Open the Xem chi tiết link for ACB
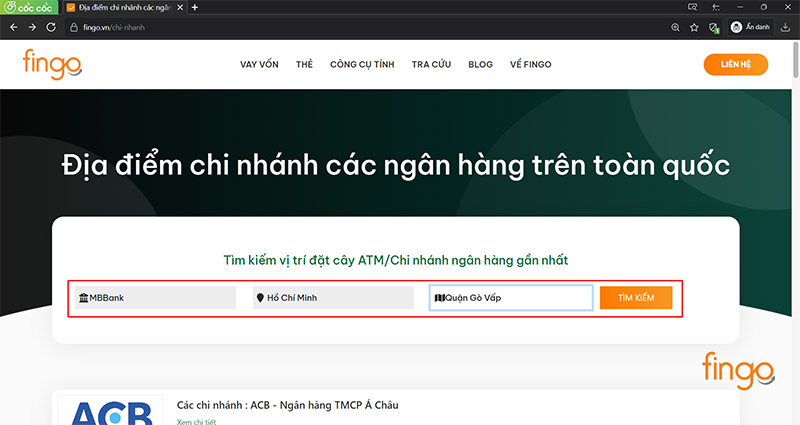 [196, 421]
